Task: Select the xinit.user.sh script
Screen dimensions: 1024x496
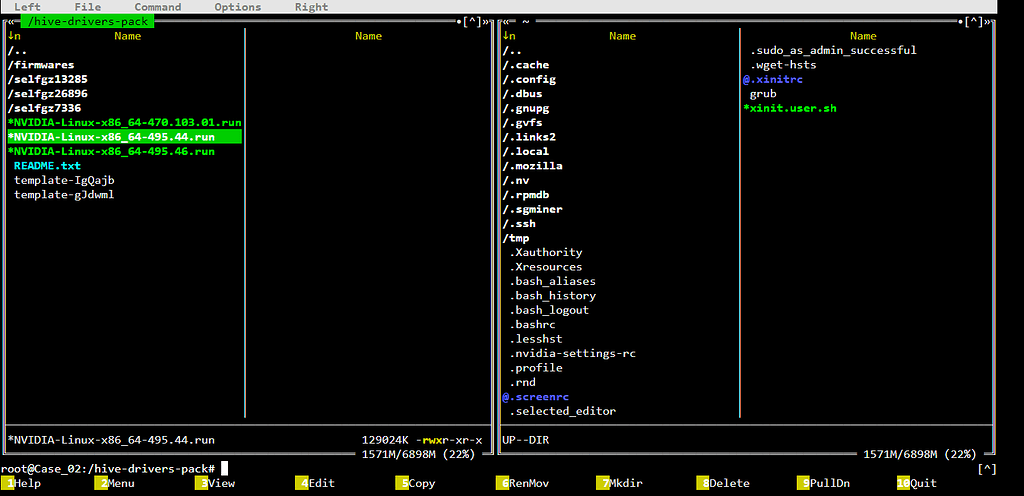Action: tap(793, 108)
